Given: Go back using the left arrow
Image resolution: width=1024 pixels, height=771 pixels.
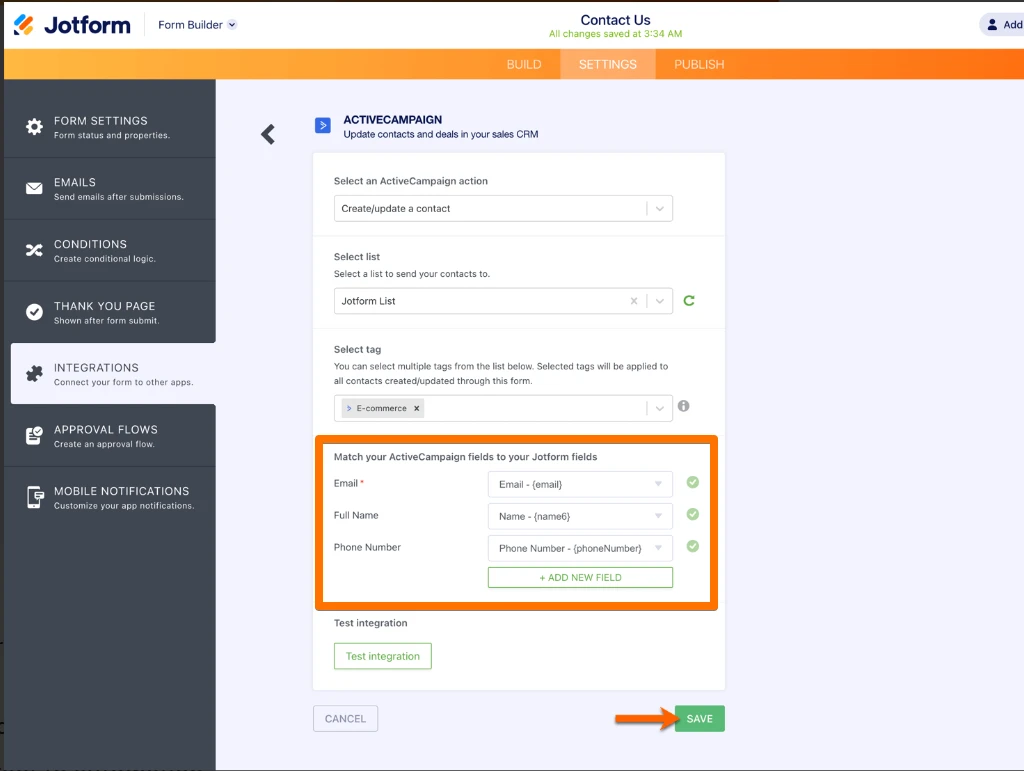Looking at the screenshot, I should pyautogui.click(x=268, y=132).
